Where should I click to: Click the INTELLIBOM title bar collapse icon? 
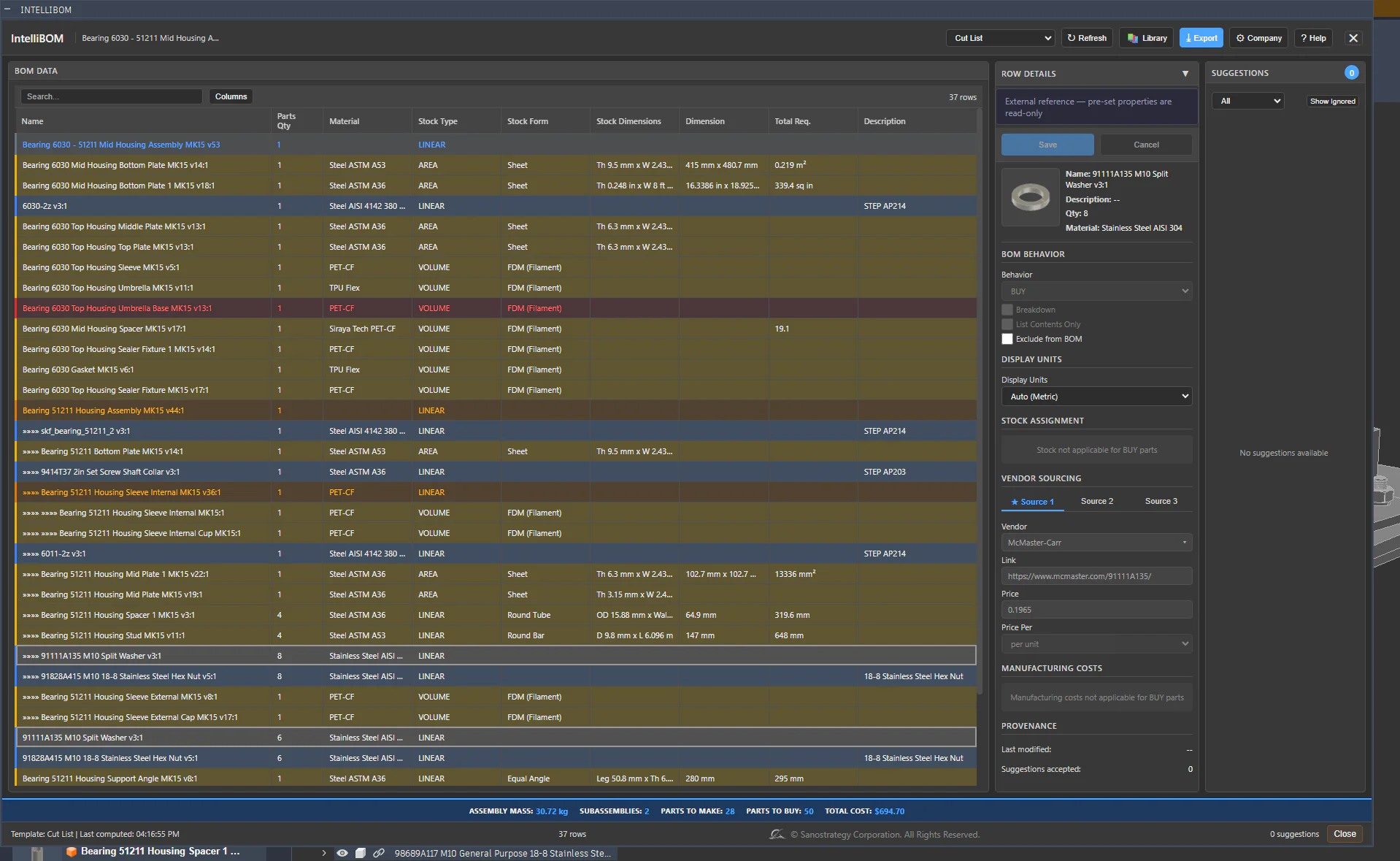coord(7,9)
